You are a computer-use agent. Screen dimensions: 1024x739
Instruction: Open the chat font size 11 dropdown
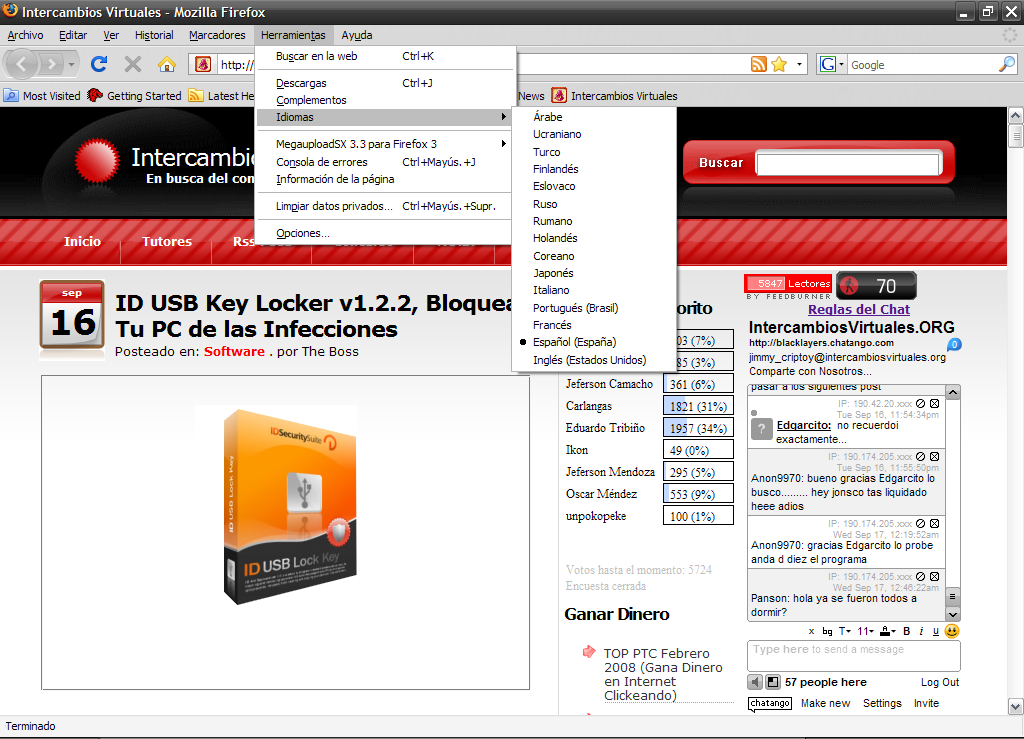[865, 631]
